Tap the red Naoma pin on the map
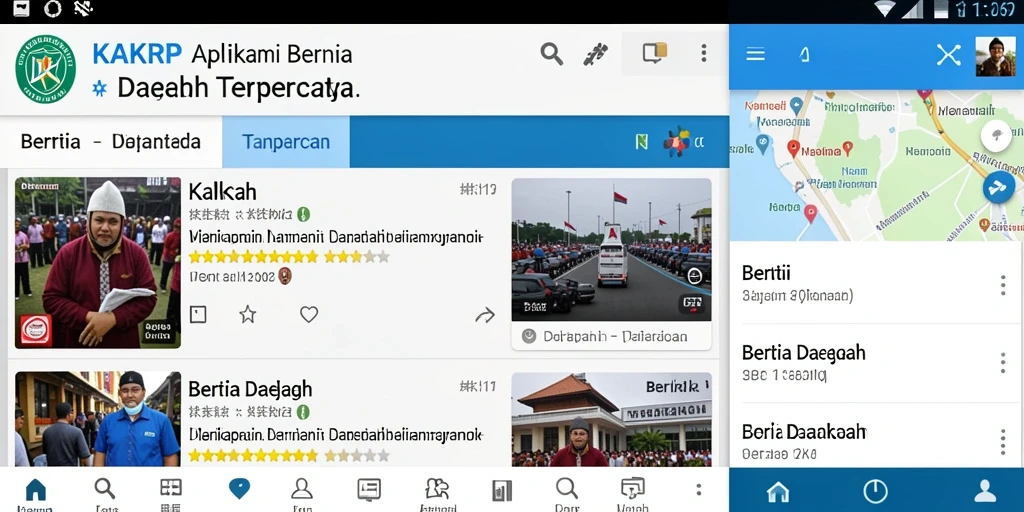 point(793,149)
